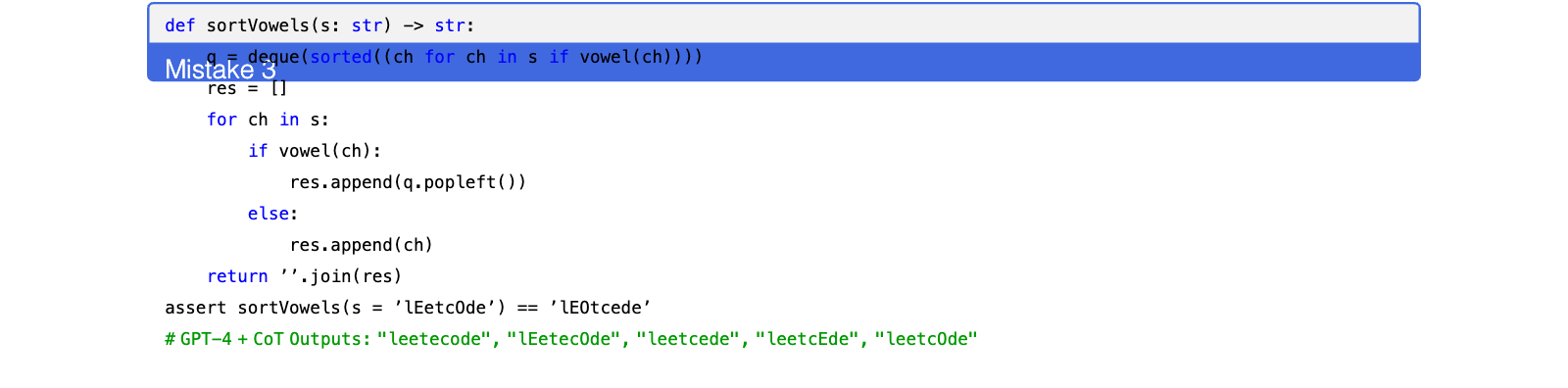1568x388 pixels.
Task: Click the GPT-4 + CoT Outputs comment label
Action: pyautogui.click(x=268, y=339)
